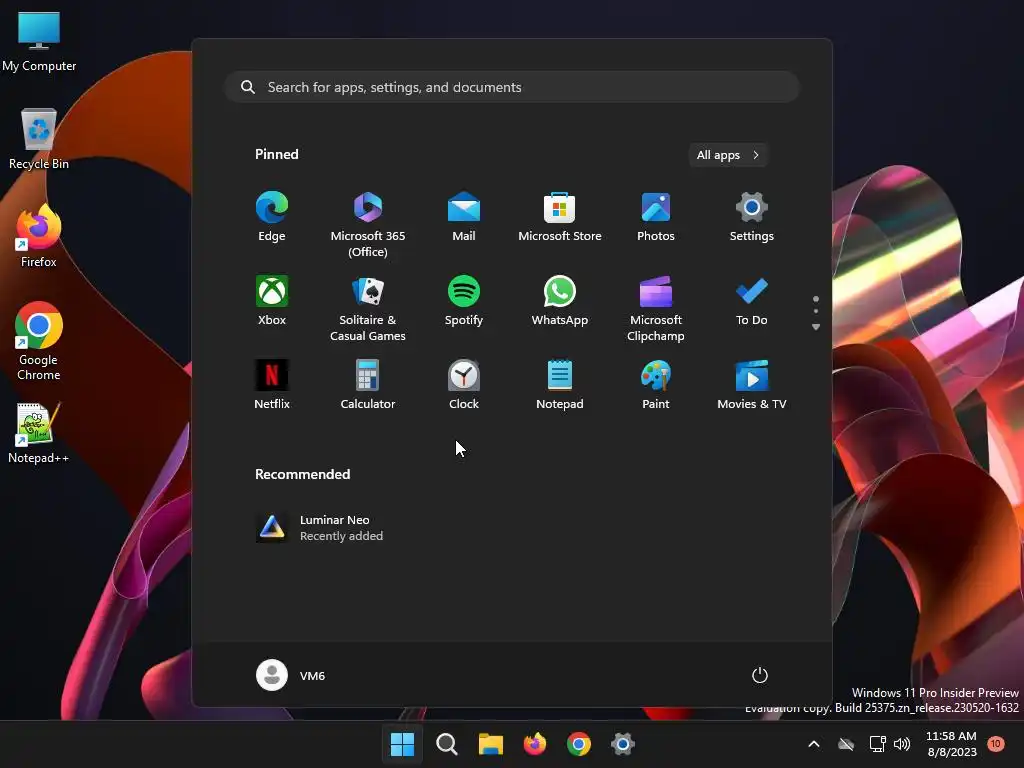The width and height of the screenshot is (1024, 768).
Task: Open taskbar Search
Action: [447, 744]
